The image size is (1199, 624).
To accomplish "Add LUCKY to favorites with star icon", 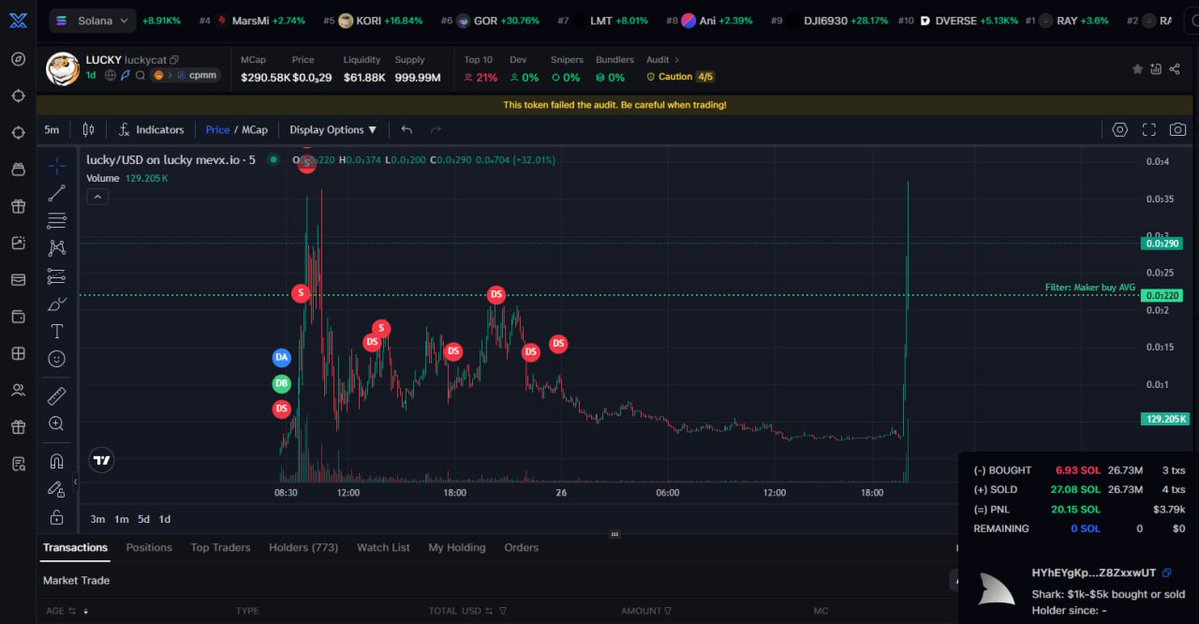I will coord(1138,69).
